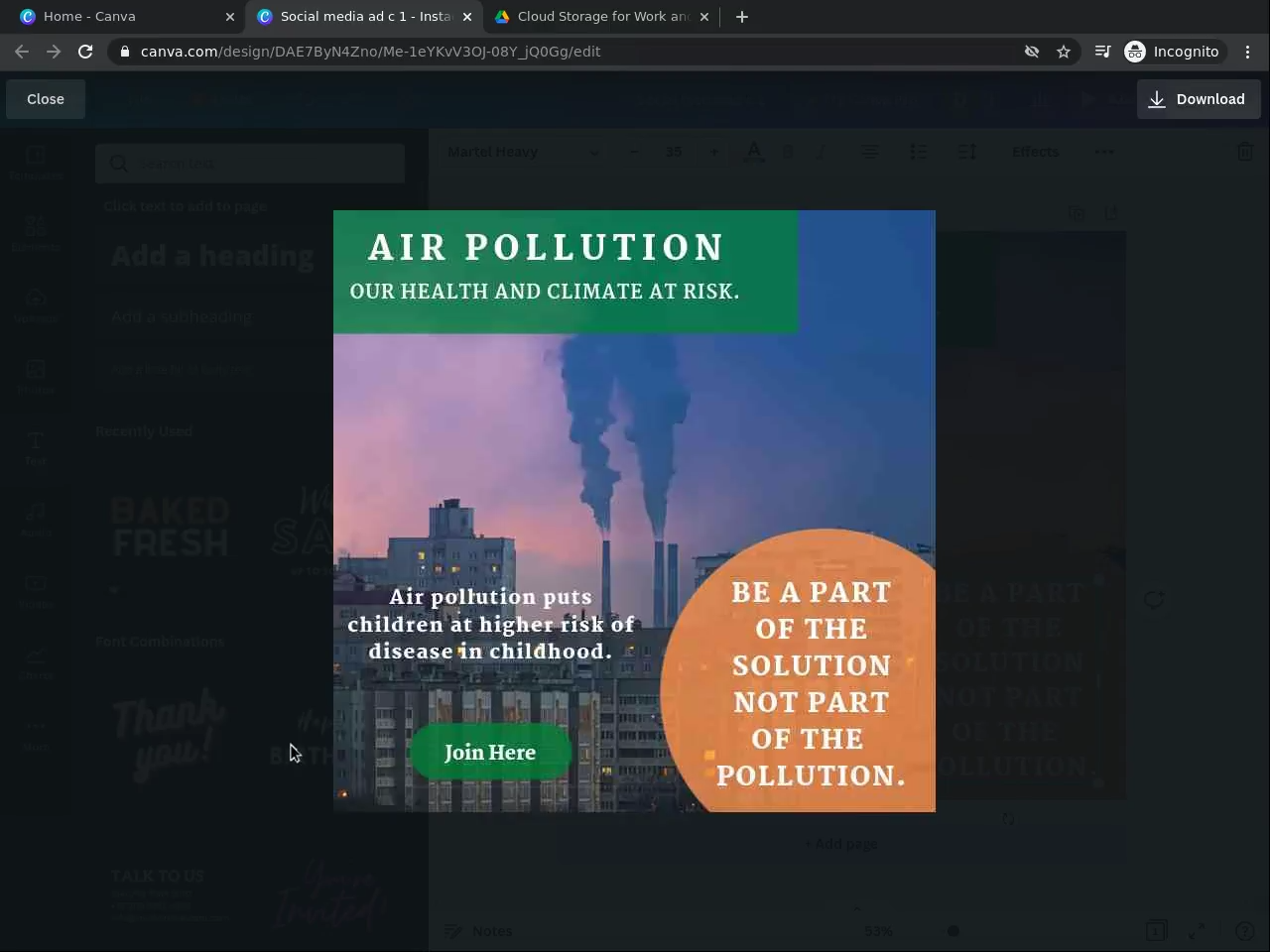
Task: Click the 'BE A PART OF THE SOLUTION' text
Action: [811, 683]
